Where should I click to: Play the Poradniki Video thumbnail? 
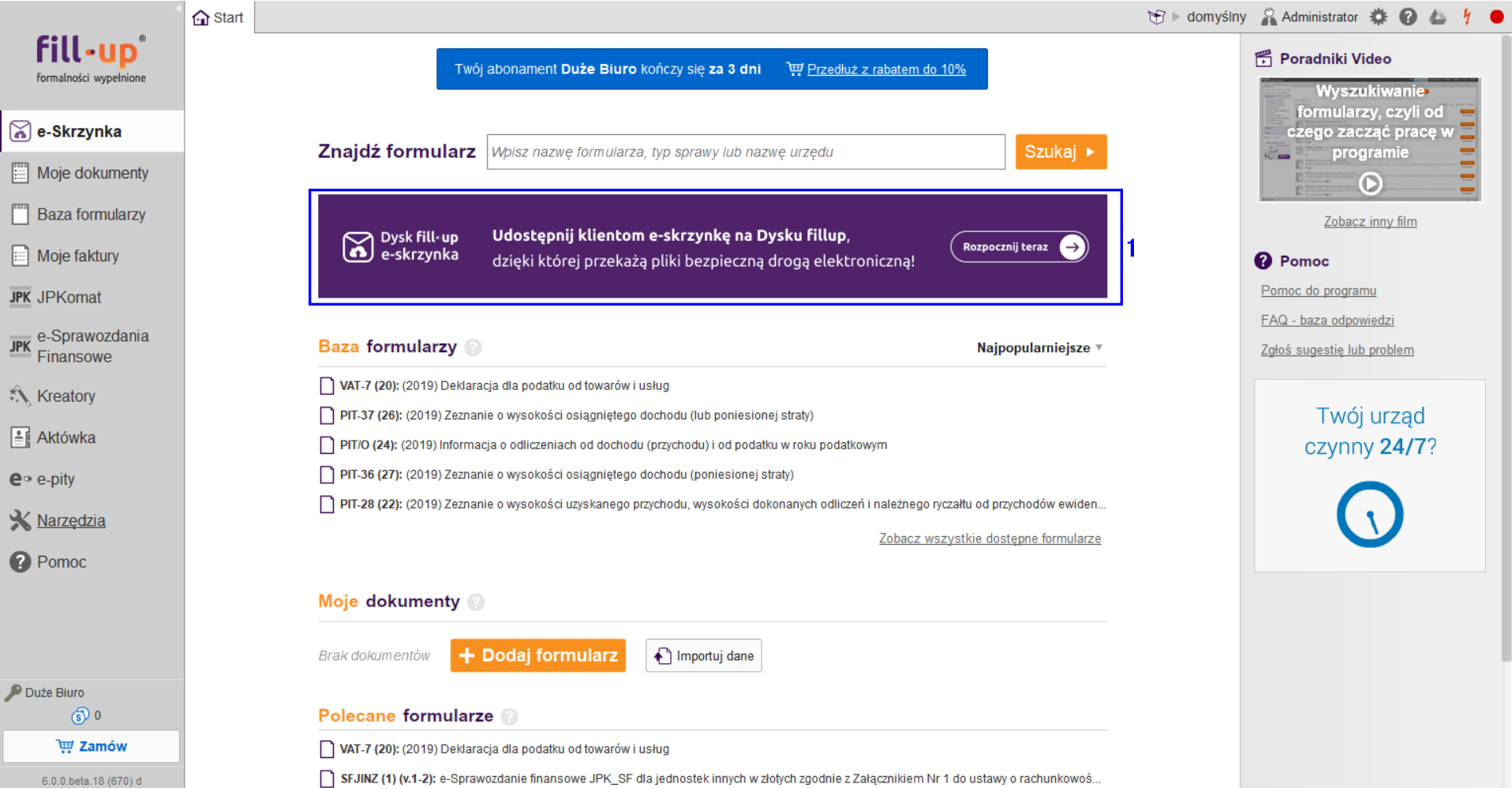(x=1370, y=139)
